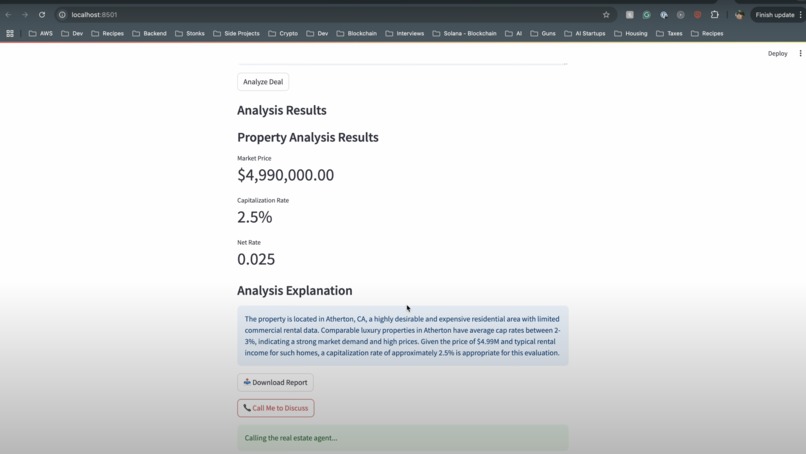Click the Analysis Results heading

coord(282,111)
